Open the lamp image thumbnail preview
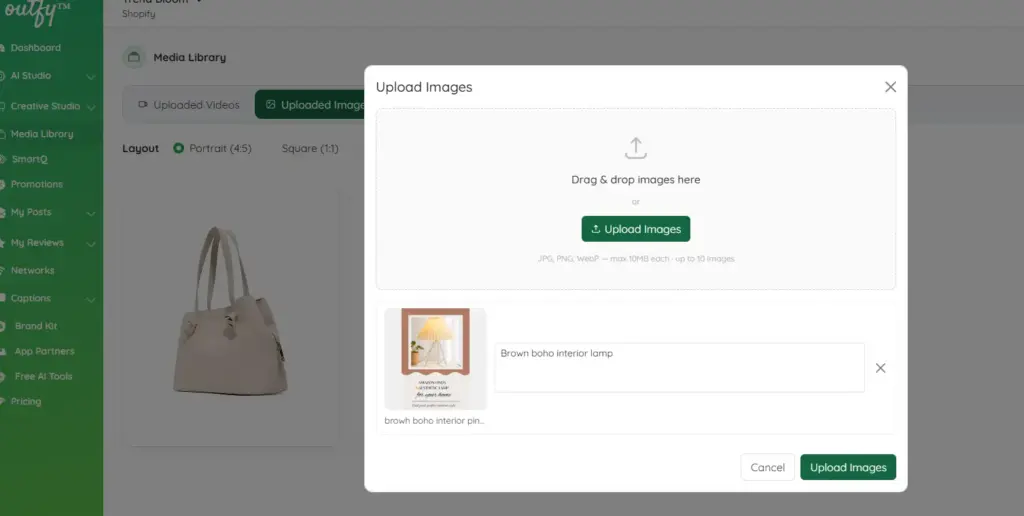 coord(436,359)
